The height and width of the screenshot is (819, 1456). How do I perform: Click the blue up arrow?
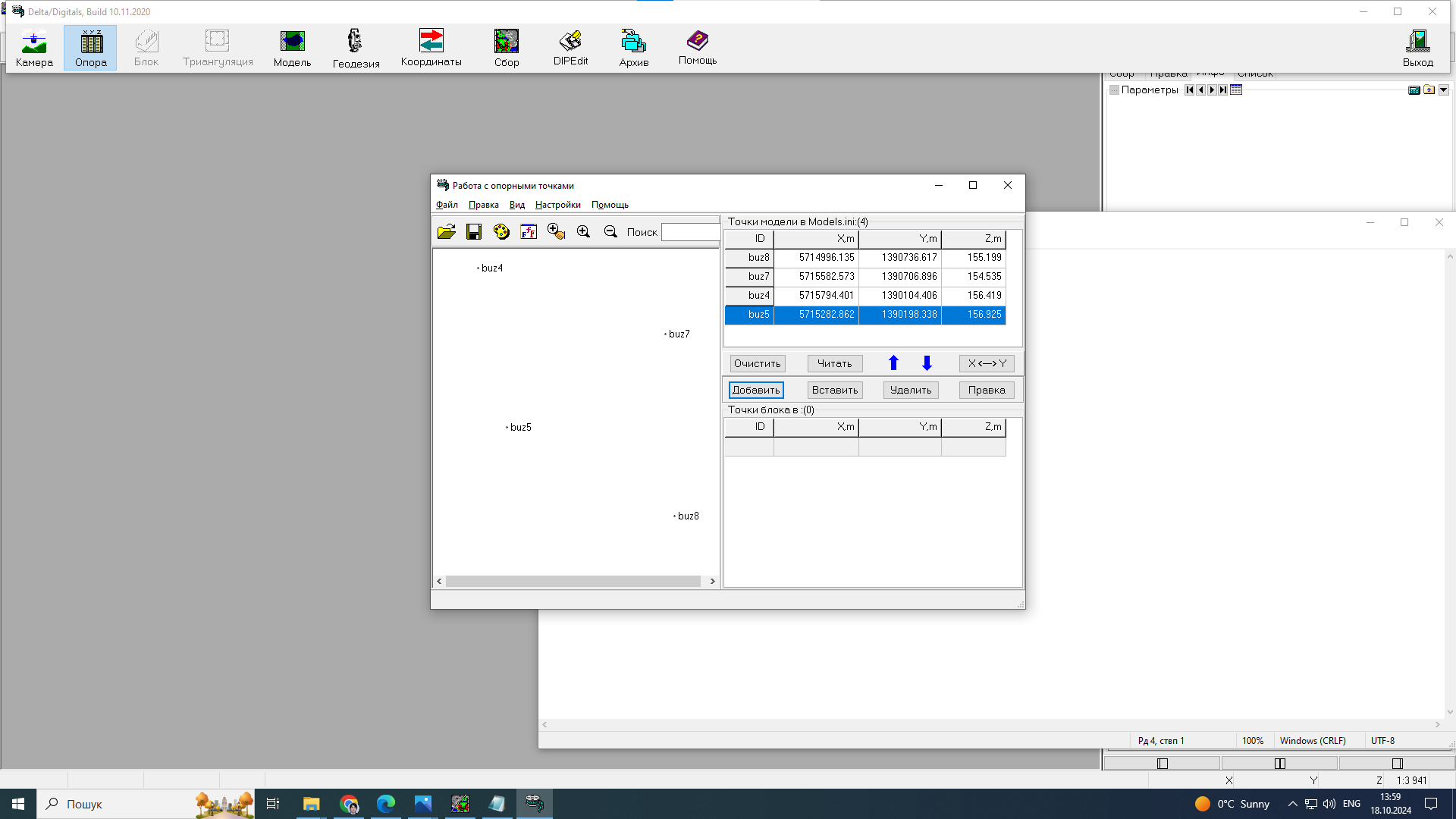[x=893, y=363]
